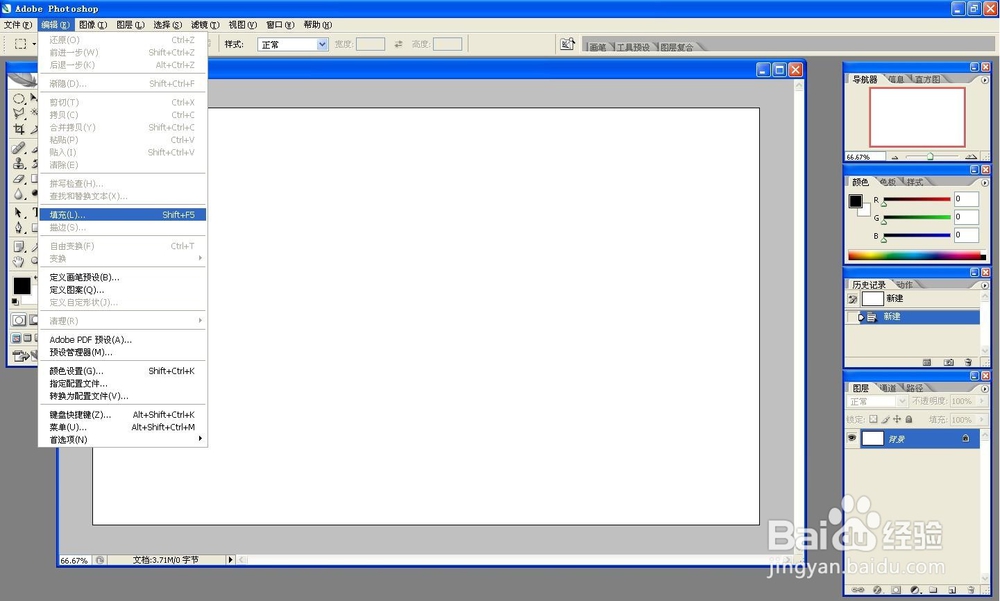Select the Hand tool
1000x601 pixels.
(19, 261)
